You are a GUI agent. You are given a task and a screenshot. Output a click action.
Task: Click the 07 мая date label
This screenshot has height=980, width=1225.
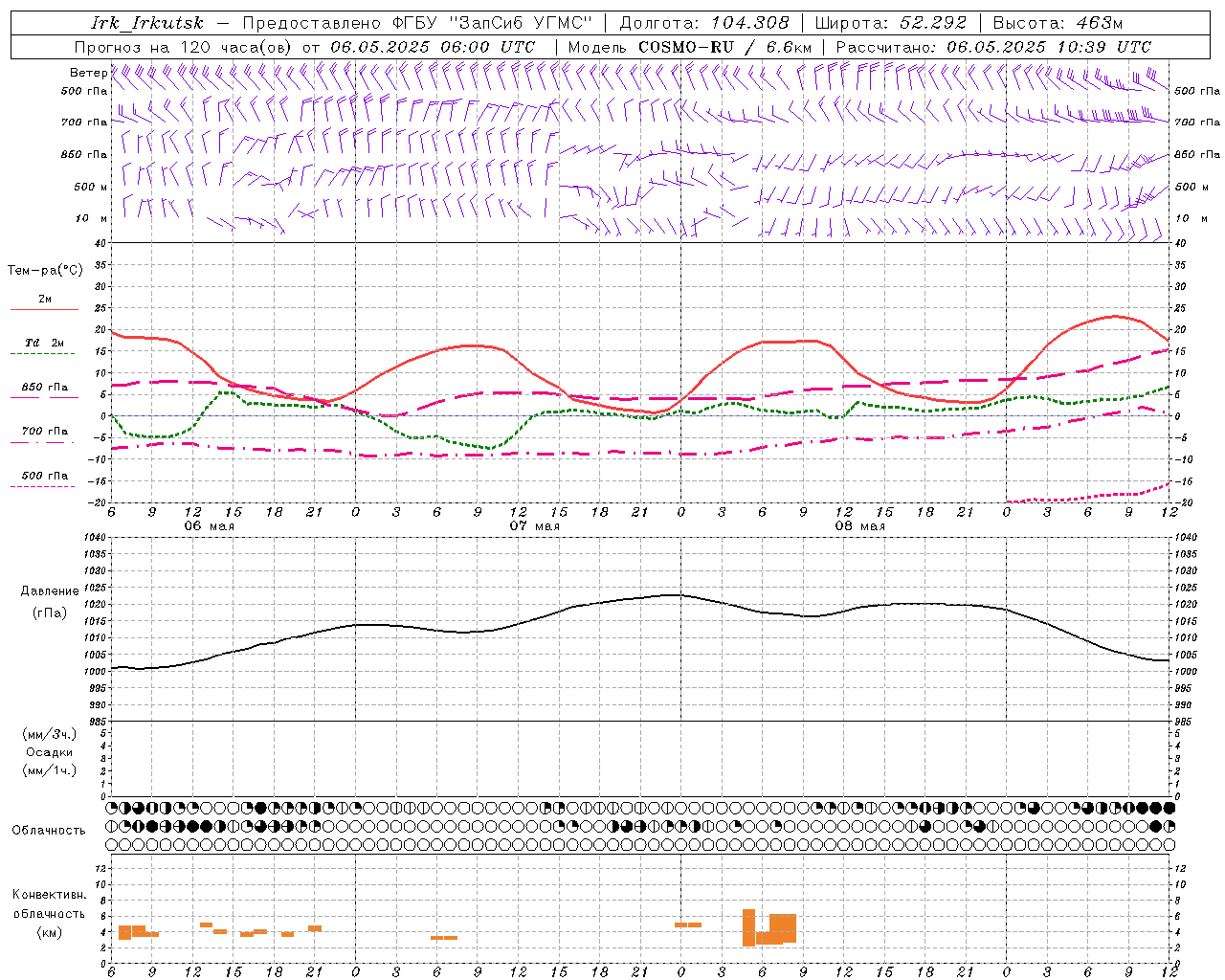click(534, 526)
